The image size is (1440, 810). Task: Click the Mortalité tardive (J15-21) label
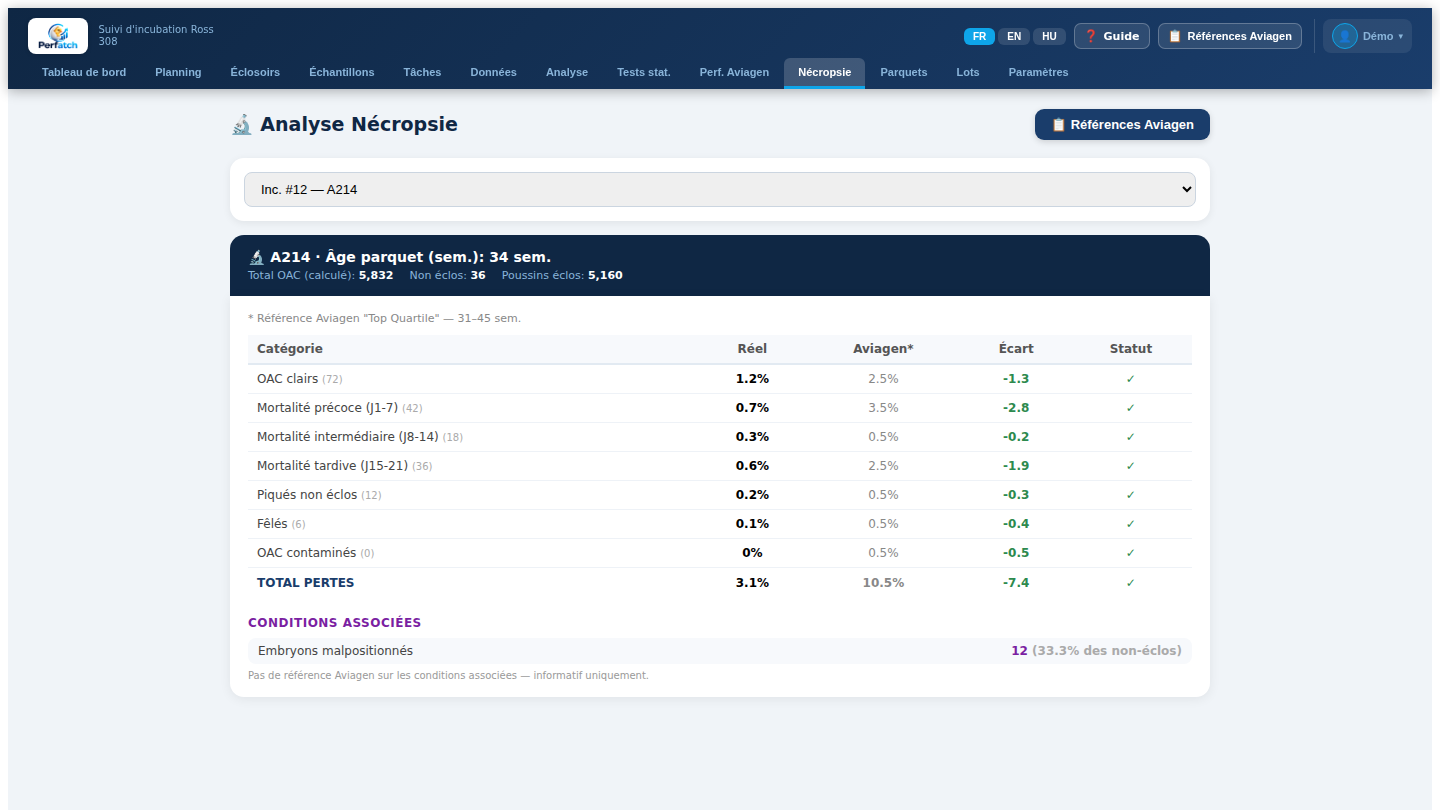332,466
